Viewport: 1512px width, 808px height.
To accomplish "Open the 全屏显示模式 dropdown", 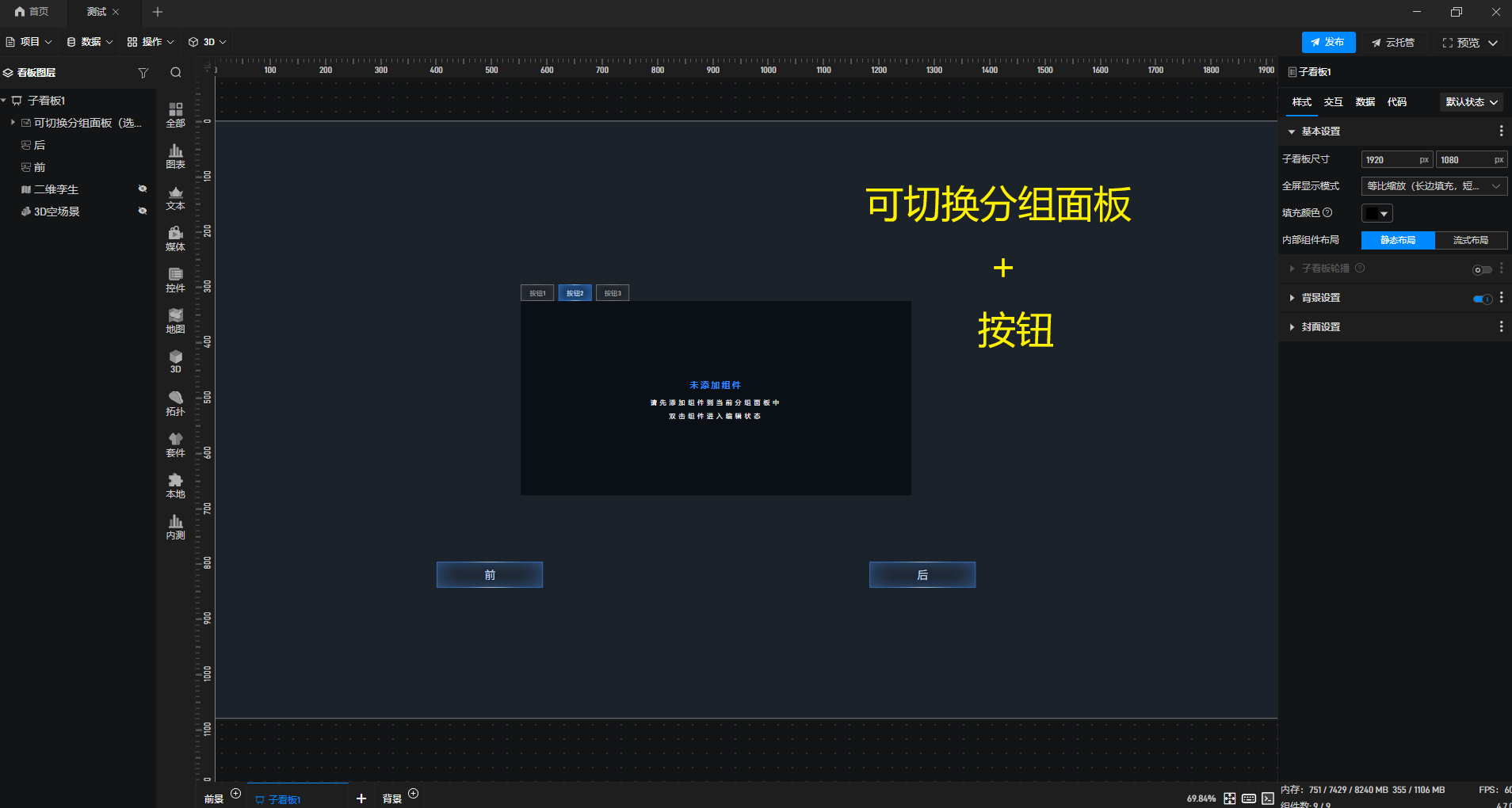I will point(1432,185).
